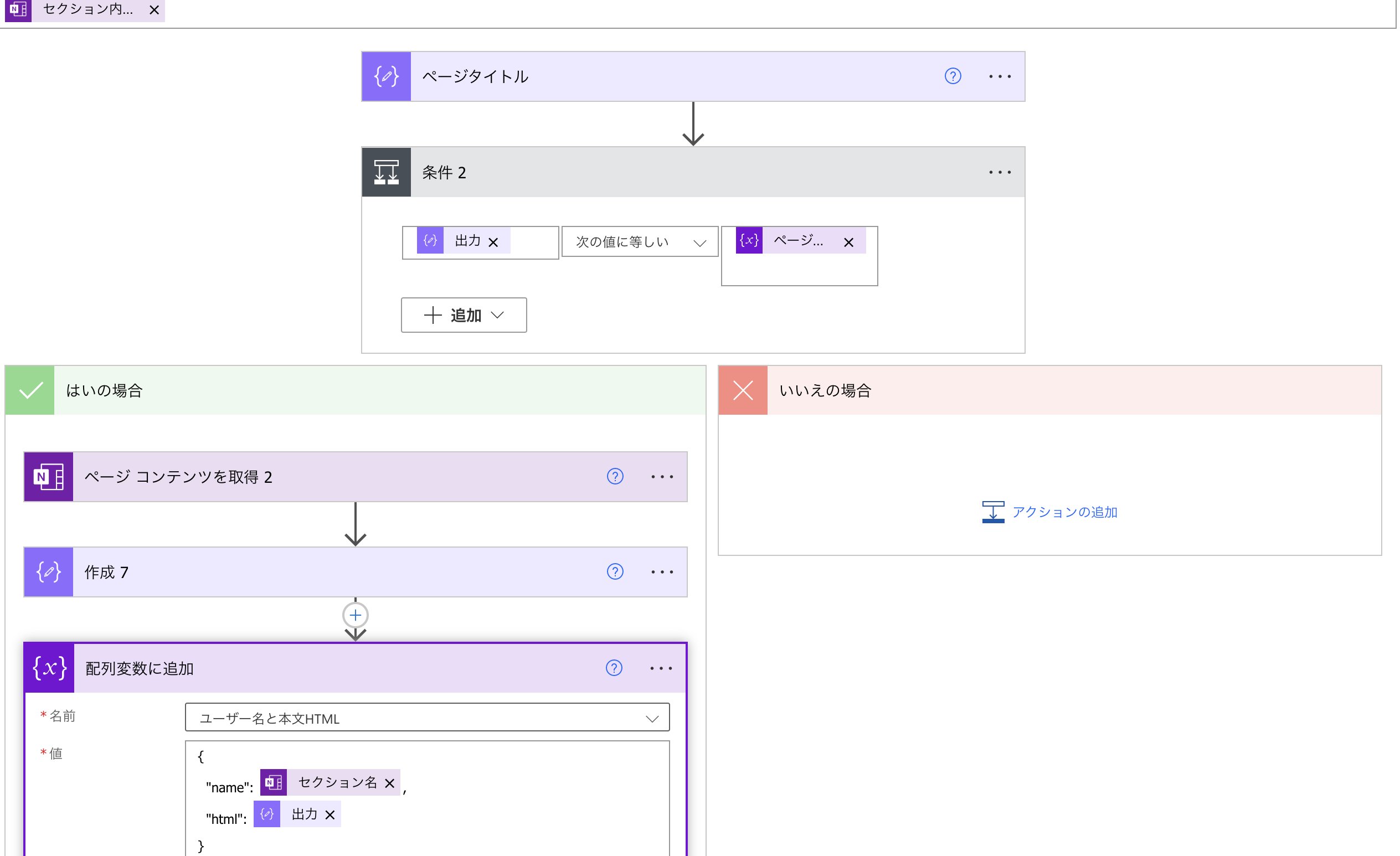Click the アクションの追加 link in いいえの場合
The image size is (1400, 856).
click(1065, 512)
